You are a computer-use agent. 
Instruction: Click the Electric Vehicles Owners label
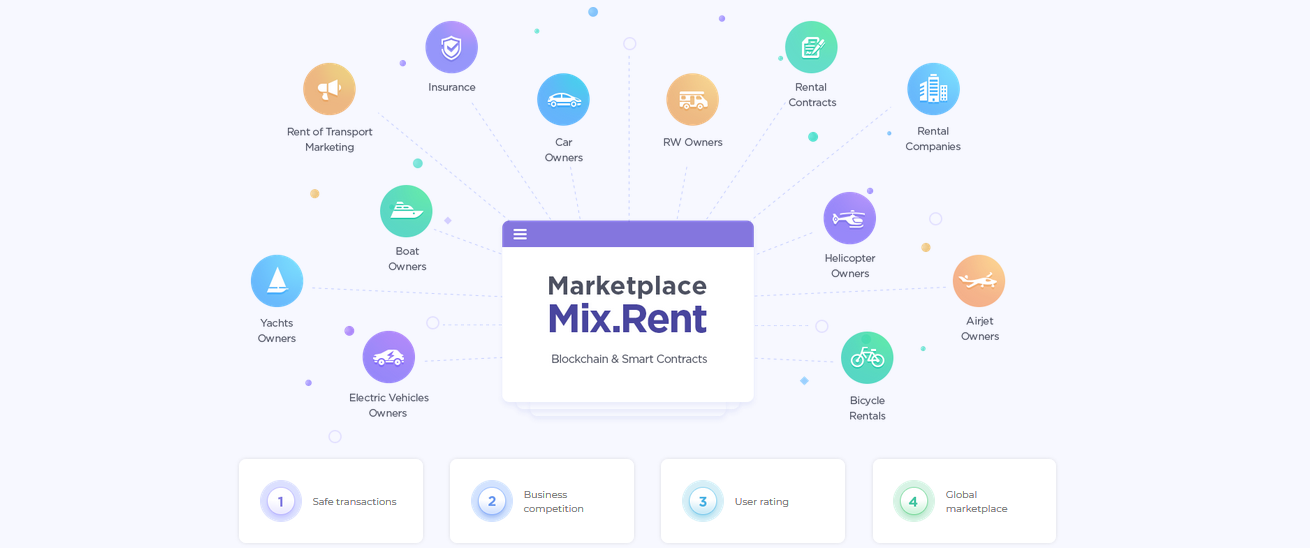389,405
